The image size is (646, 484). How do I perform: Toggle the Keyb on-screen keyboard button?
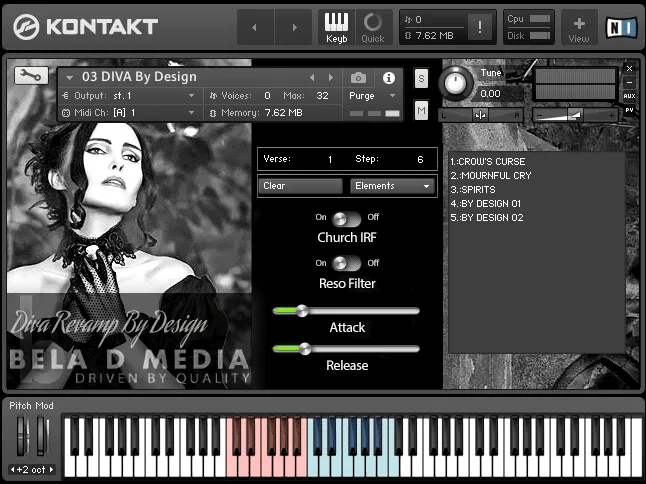tap(336, 28)
